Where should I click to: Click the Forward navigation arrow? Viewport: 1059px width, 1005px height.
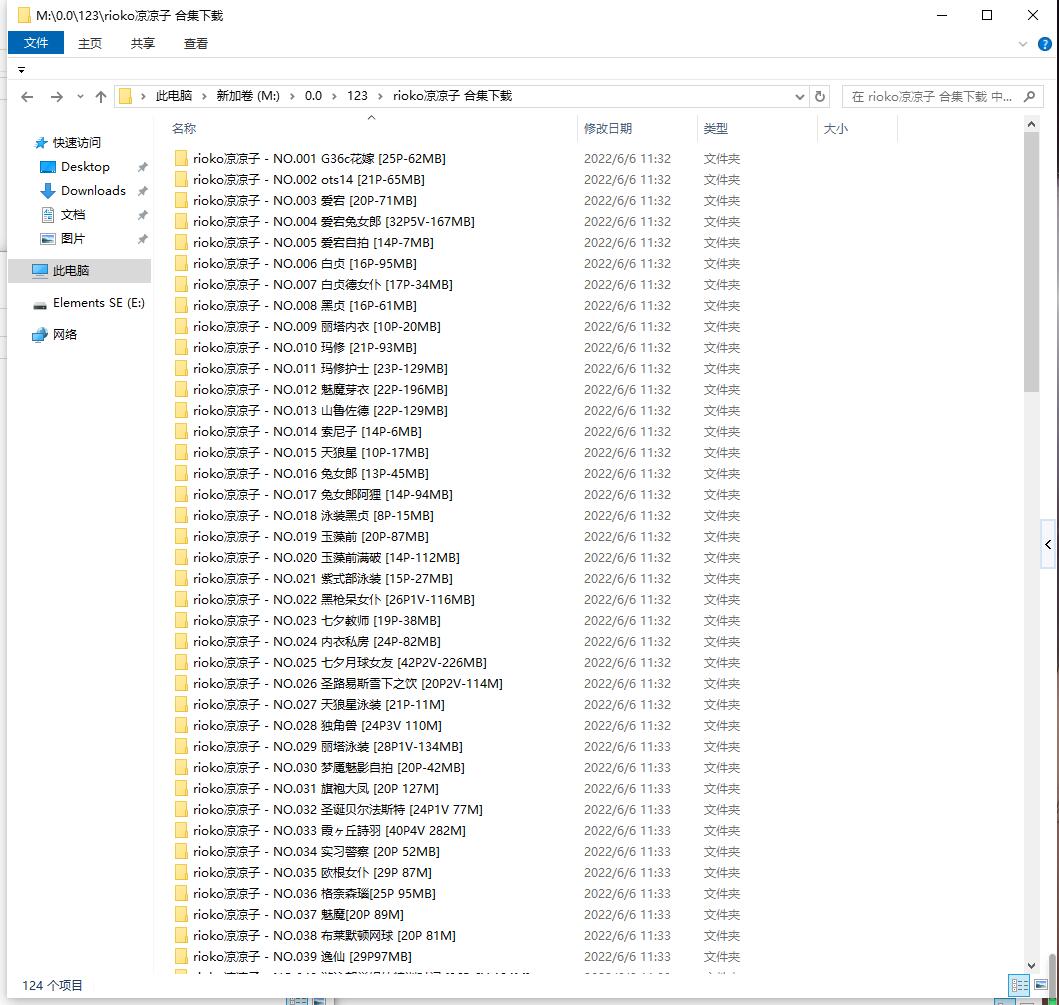[x=56, y=97]
